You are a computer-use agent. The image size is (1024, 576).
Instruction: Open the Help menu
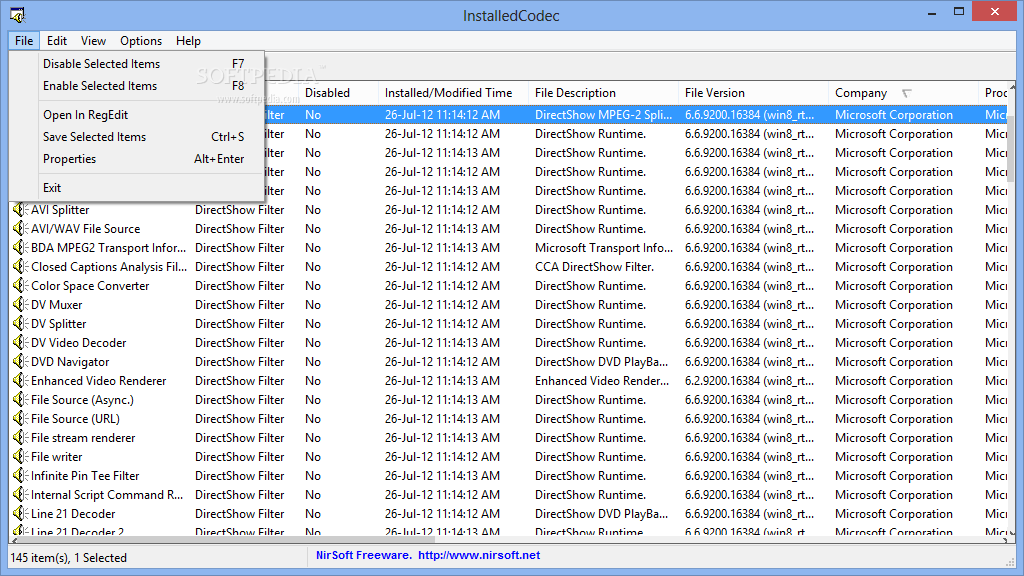point(188,40)
